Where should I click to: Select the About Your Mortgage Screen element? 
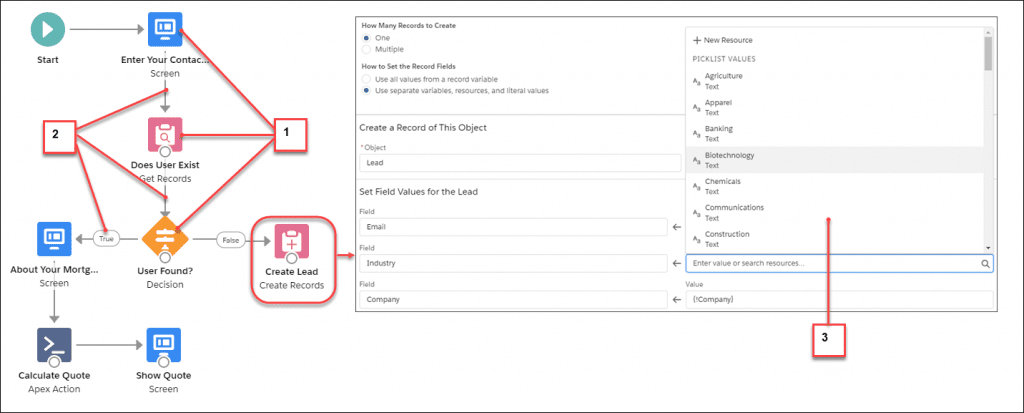(53, 239)
